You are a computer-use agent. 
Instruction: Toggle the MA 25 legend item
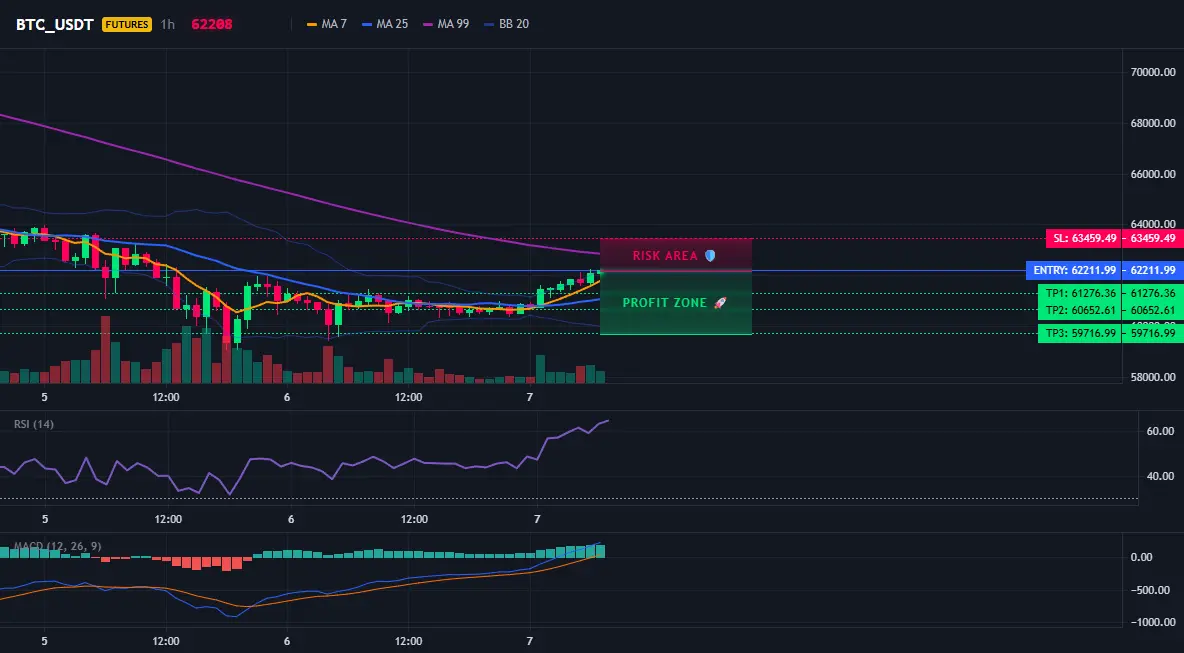385,24
